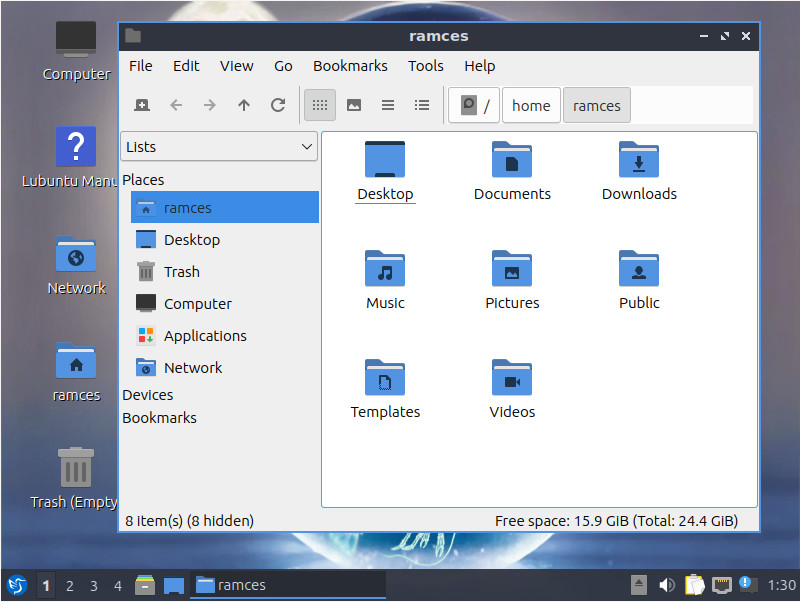800x602 pixels.
Task: Adjust the volume from the system tray
Action: (x=666, y=585)
